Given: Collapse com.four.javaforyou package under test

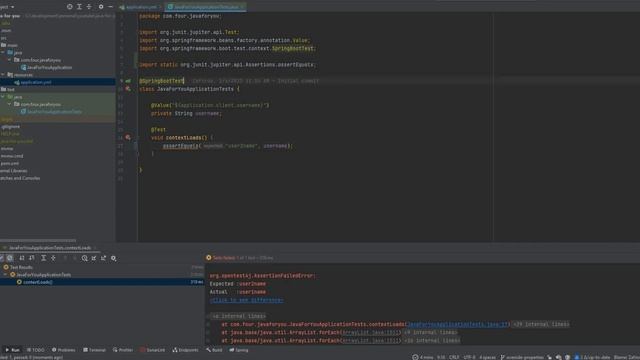Looking at the screenshot, I should pyautogui.click(x=10, y=104).
